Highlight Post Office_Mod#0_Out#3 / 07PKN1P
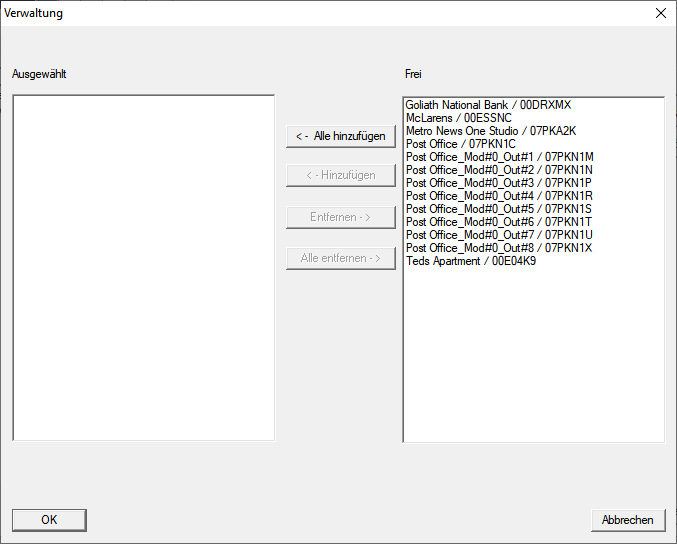Screen dimensions: 677x544 tap(499, 183)
